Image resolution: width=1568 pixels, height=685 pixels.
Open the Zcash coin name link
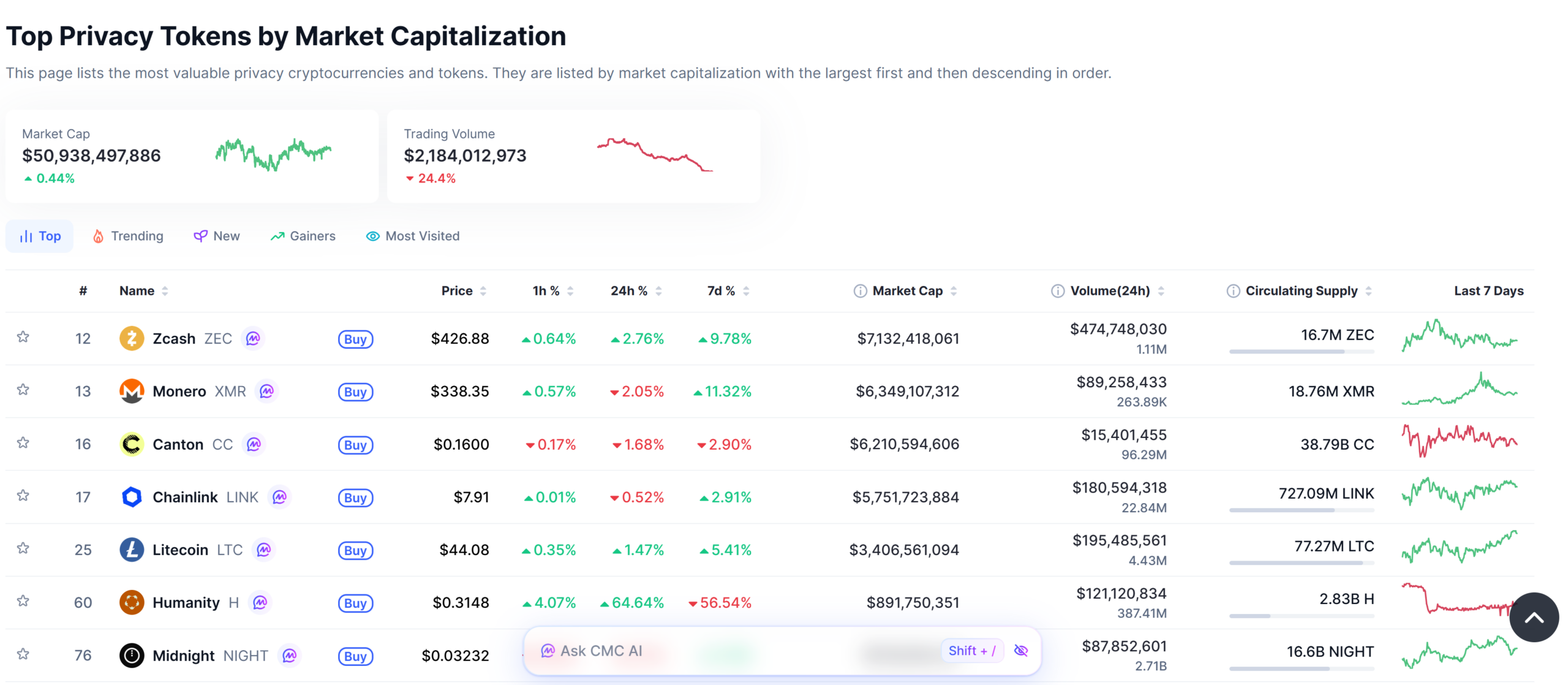pyautogui.click(x=174, y=339)
